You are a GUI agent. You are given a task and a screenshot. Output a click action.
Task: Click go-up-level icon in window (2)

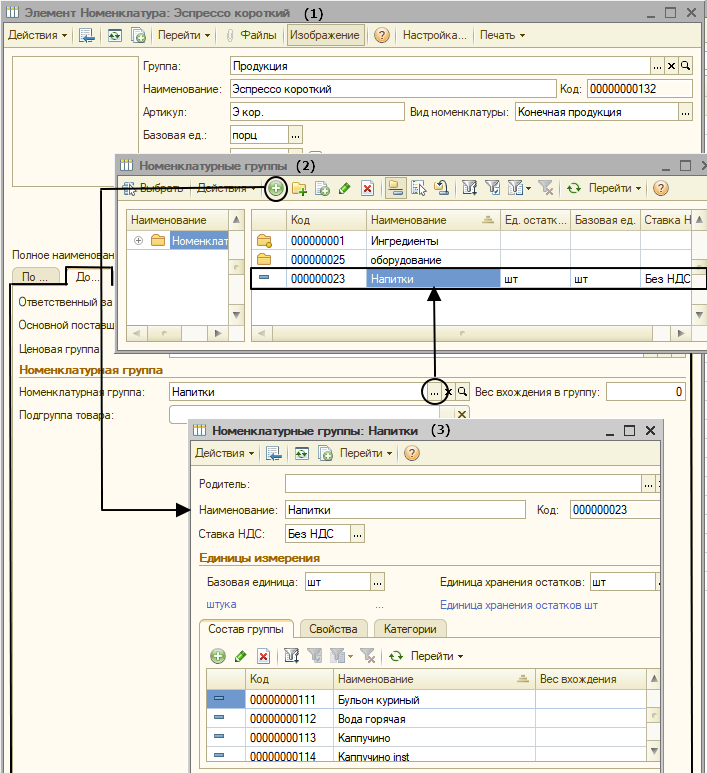(441, 188)
